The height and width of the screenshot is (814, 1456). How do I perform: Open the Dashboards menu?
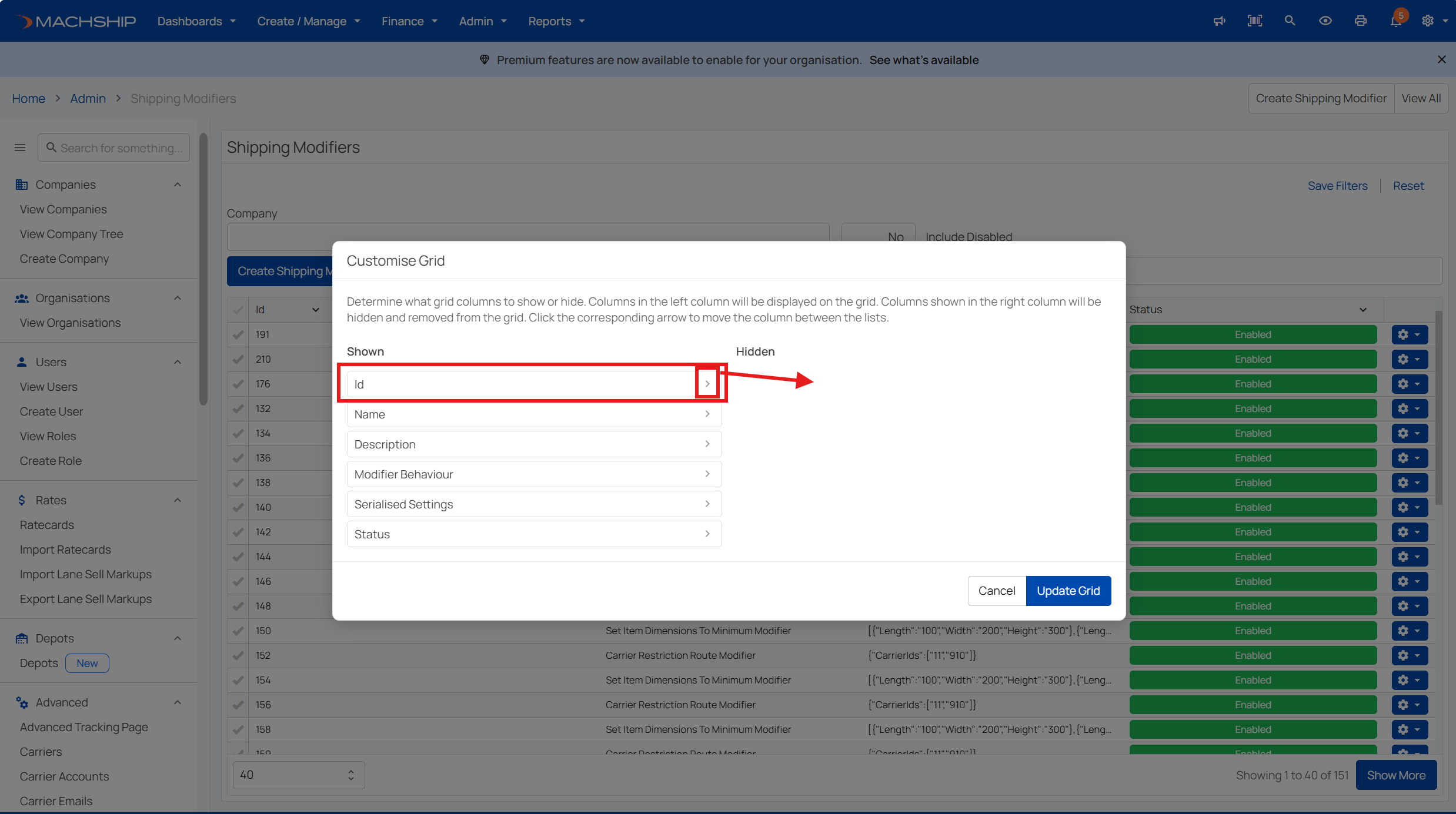click(196, 21)
